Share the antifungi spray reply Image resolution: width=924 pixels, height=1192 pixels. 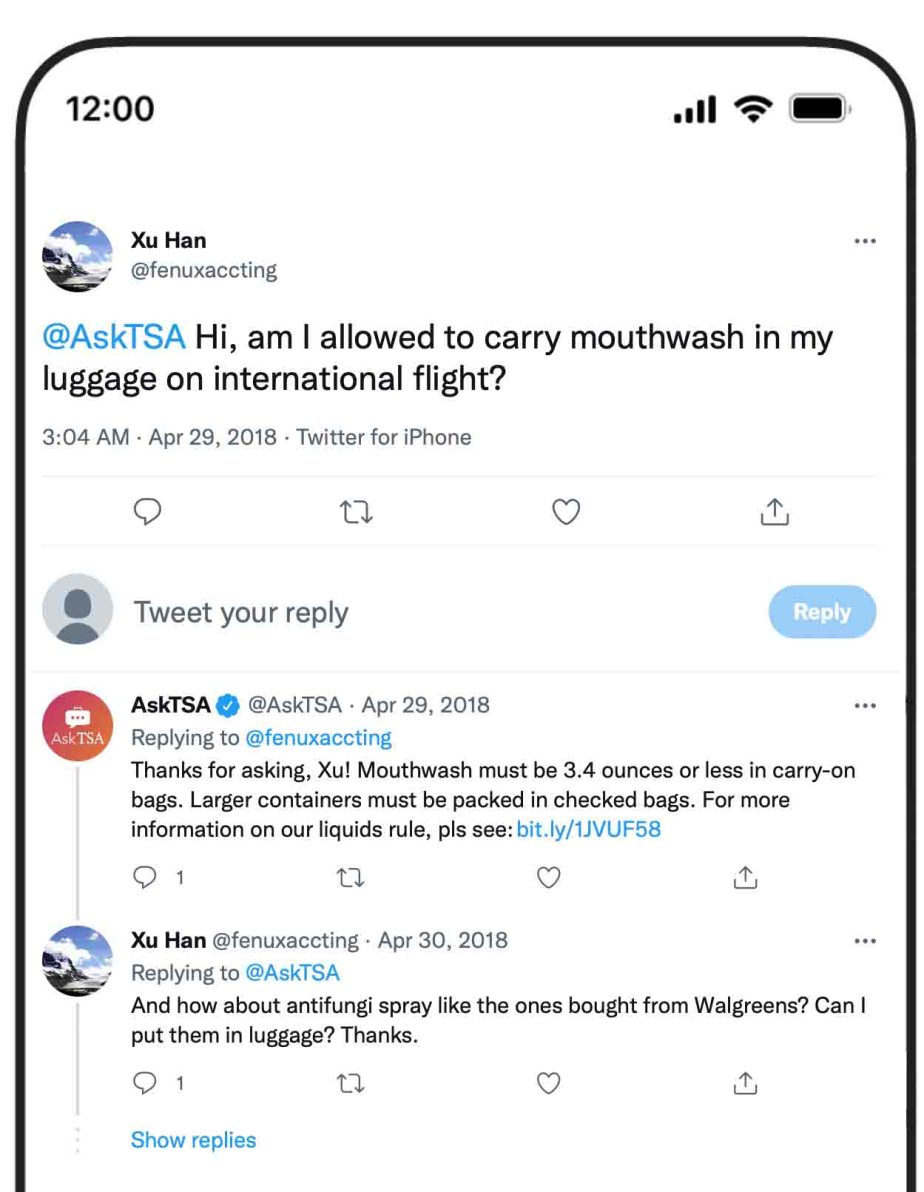click(745, 1083)
